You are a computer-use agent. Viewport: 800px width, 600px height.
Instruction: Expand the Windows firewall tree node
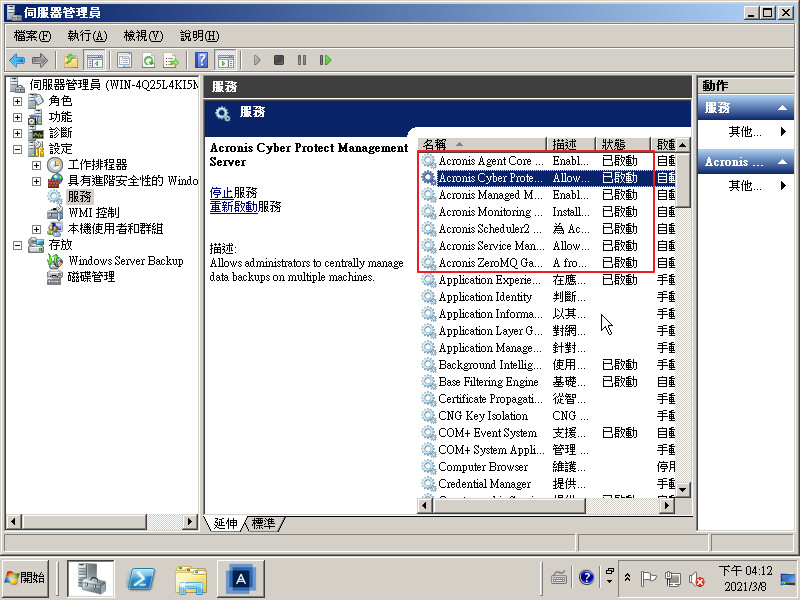[36, 181]
